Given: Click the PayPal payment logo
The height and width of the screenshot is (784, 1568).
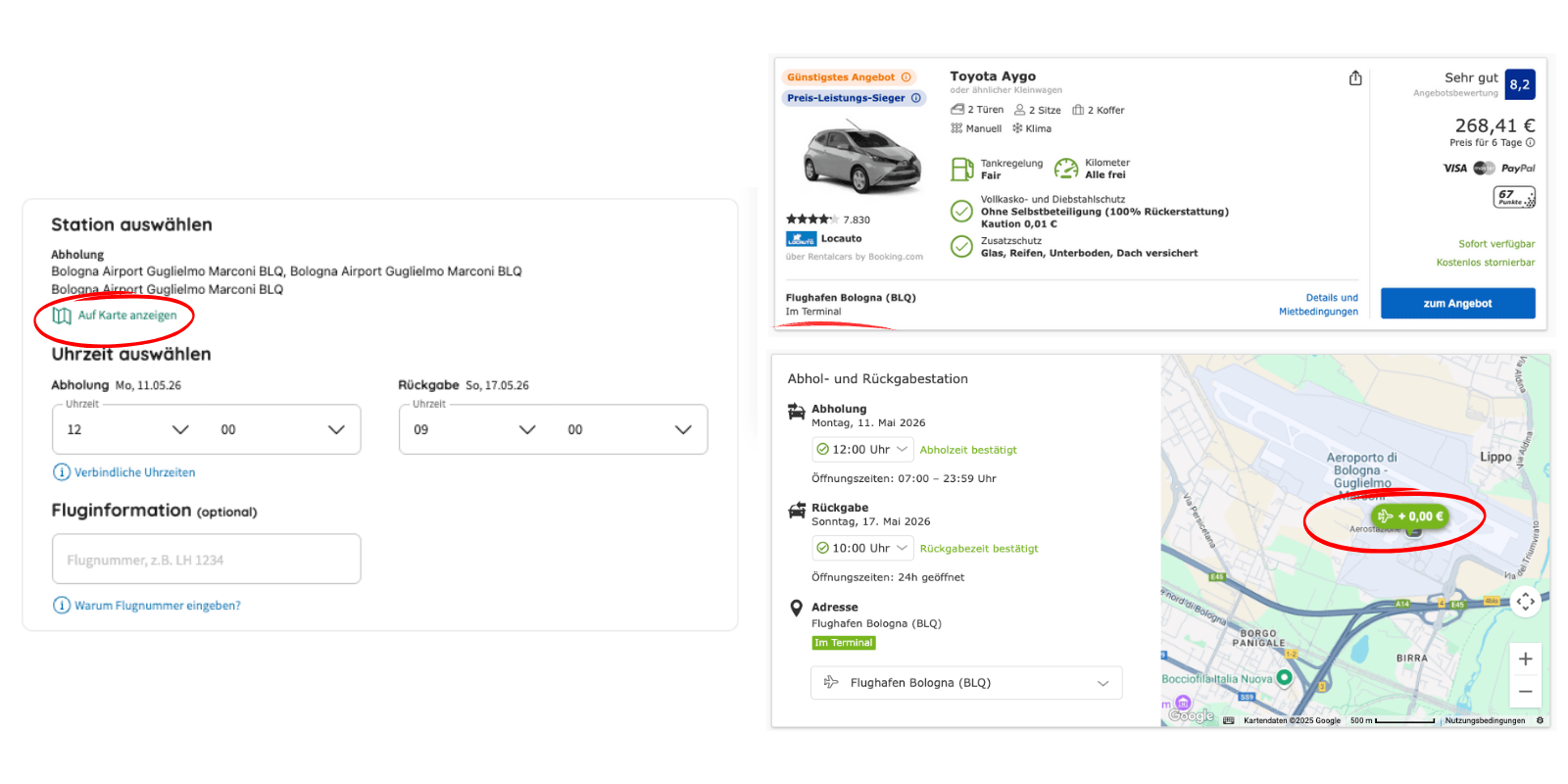Looking at the screenshot, I should (1518, 169).
